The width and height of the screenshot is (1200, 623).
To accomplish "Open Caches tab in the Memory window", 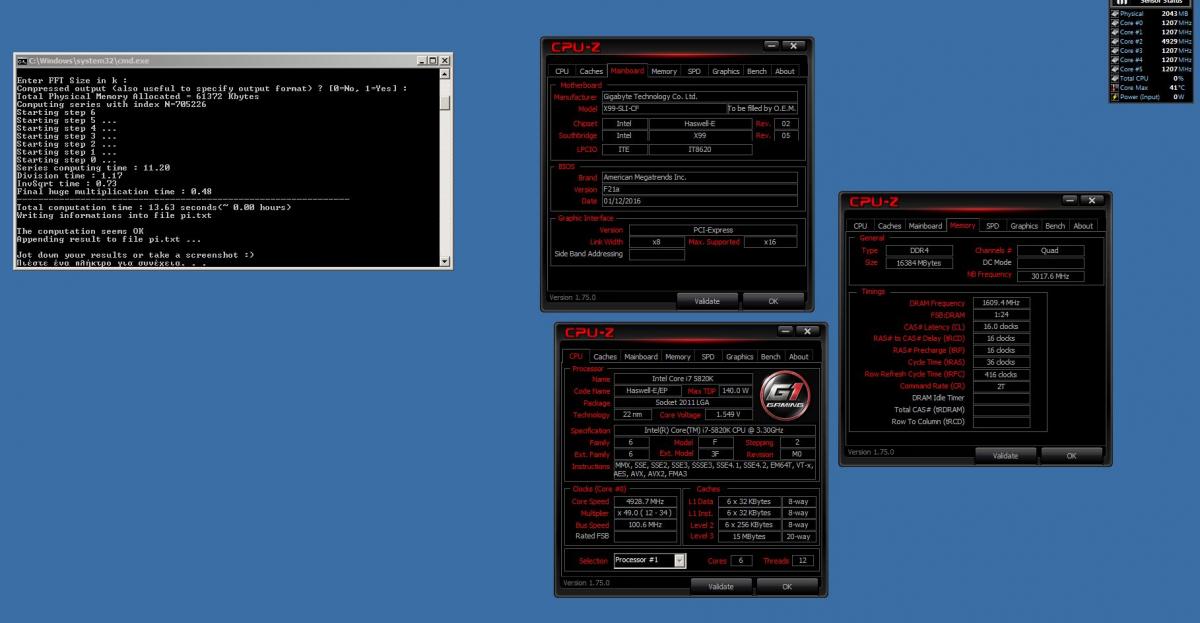I will pyautogui.click(x=889, y=226).
